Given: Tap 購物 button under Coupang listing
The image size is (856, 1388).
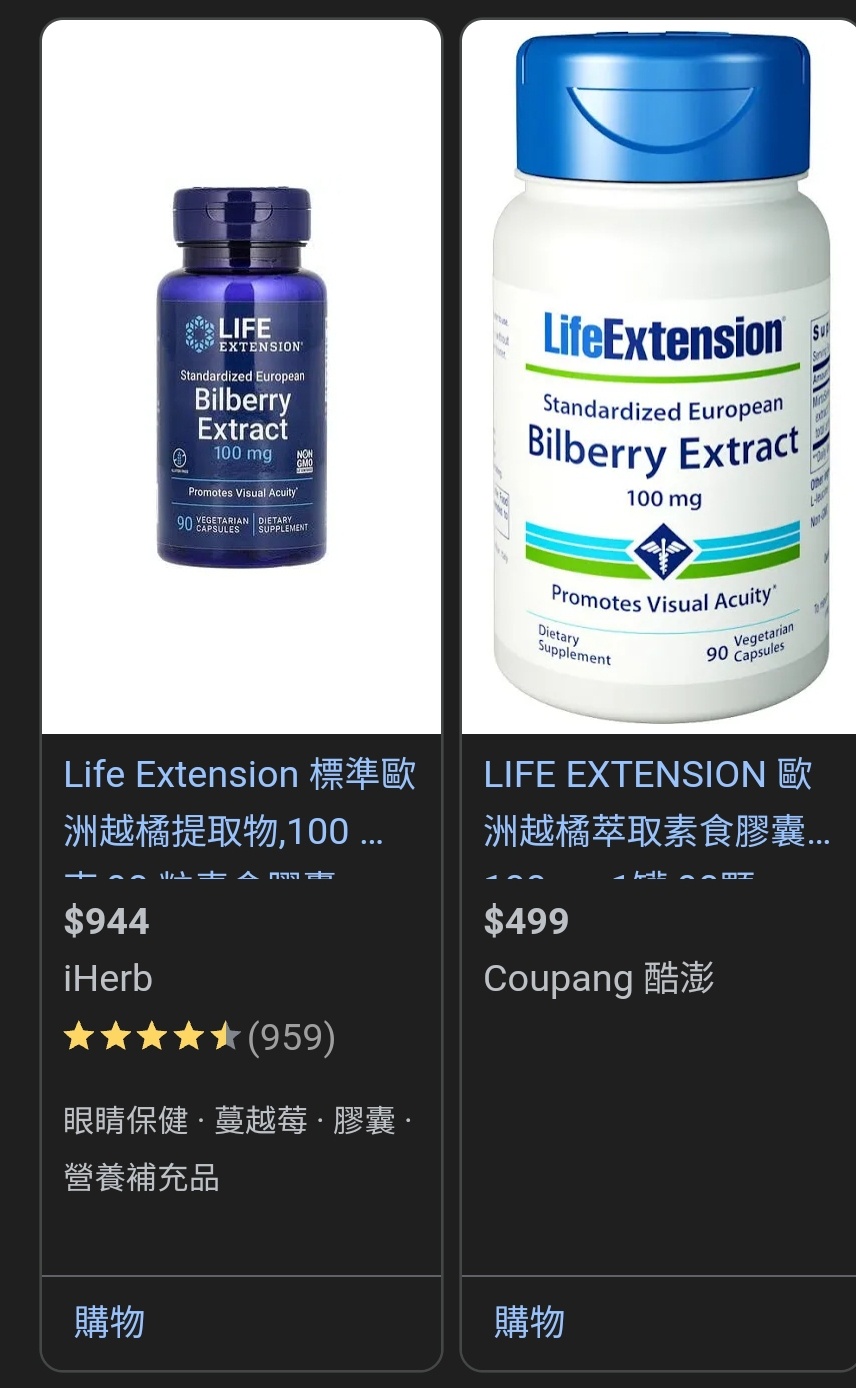Looking at the screenshot, I should [530, 1322].
